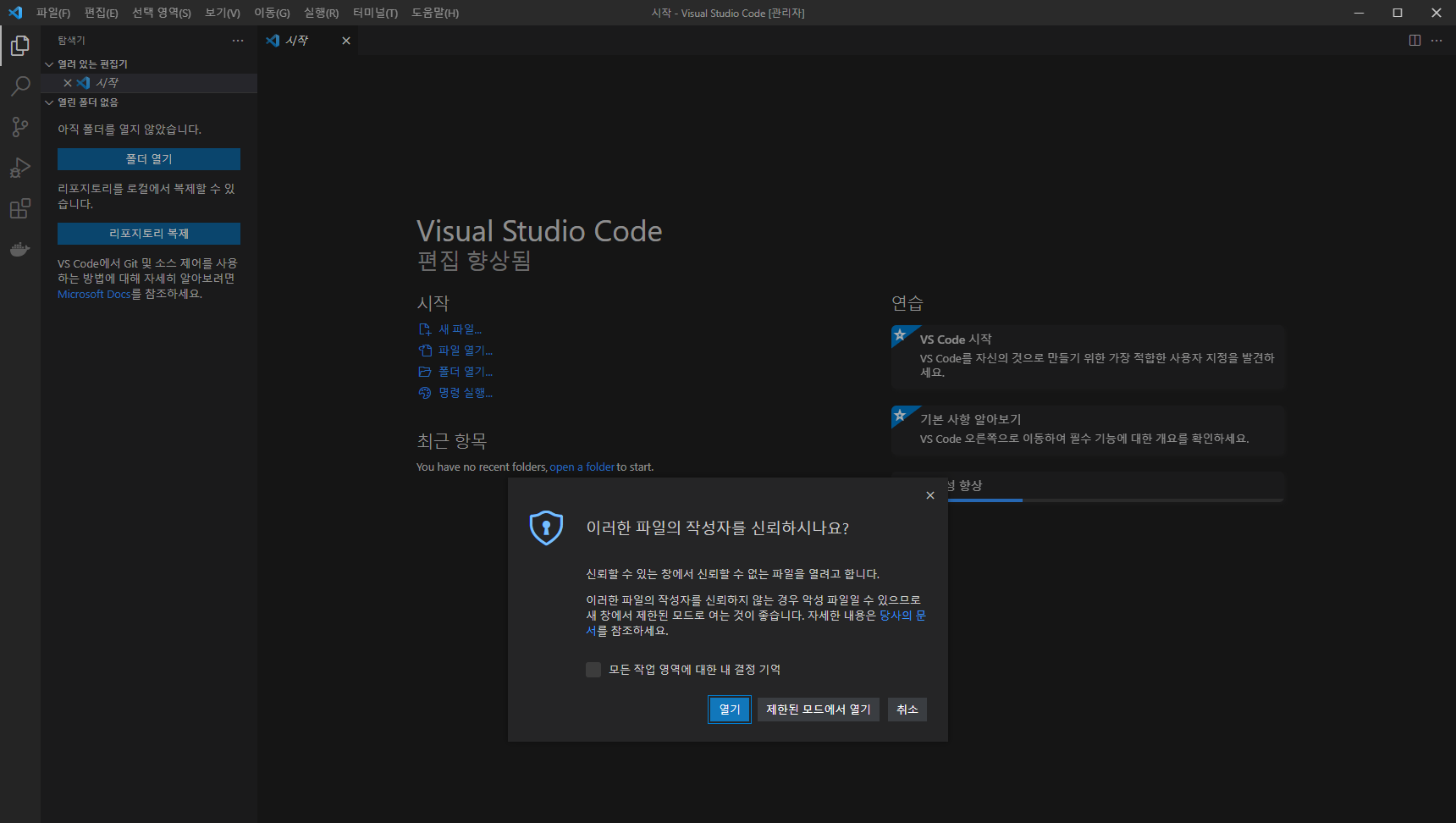The image size is (1456, 823).
Task: Open Source Control view icon
Action: (x=20, y=127)
